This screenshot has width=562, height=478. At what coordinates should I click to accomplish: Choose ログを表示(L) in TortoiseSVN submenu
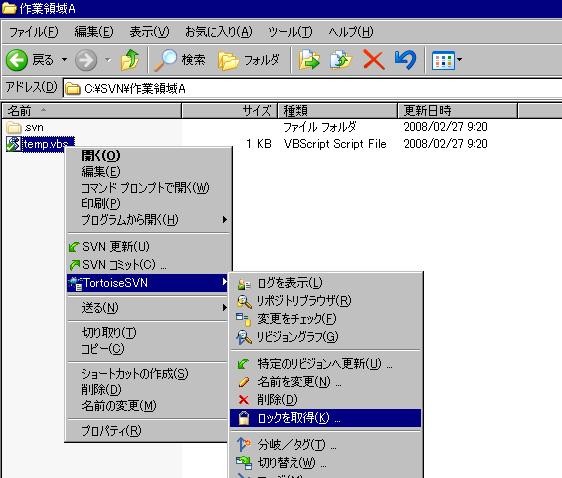click(x=325, y=283)
